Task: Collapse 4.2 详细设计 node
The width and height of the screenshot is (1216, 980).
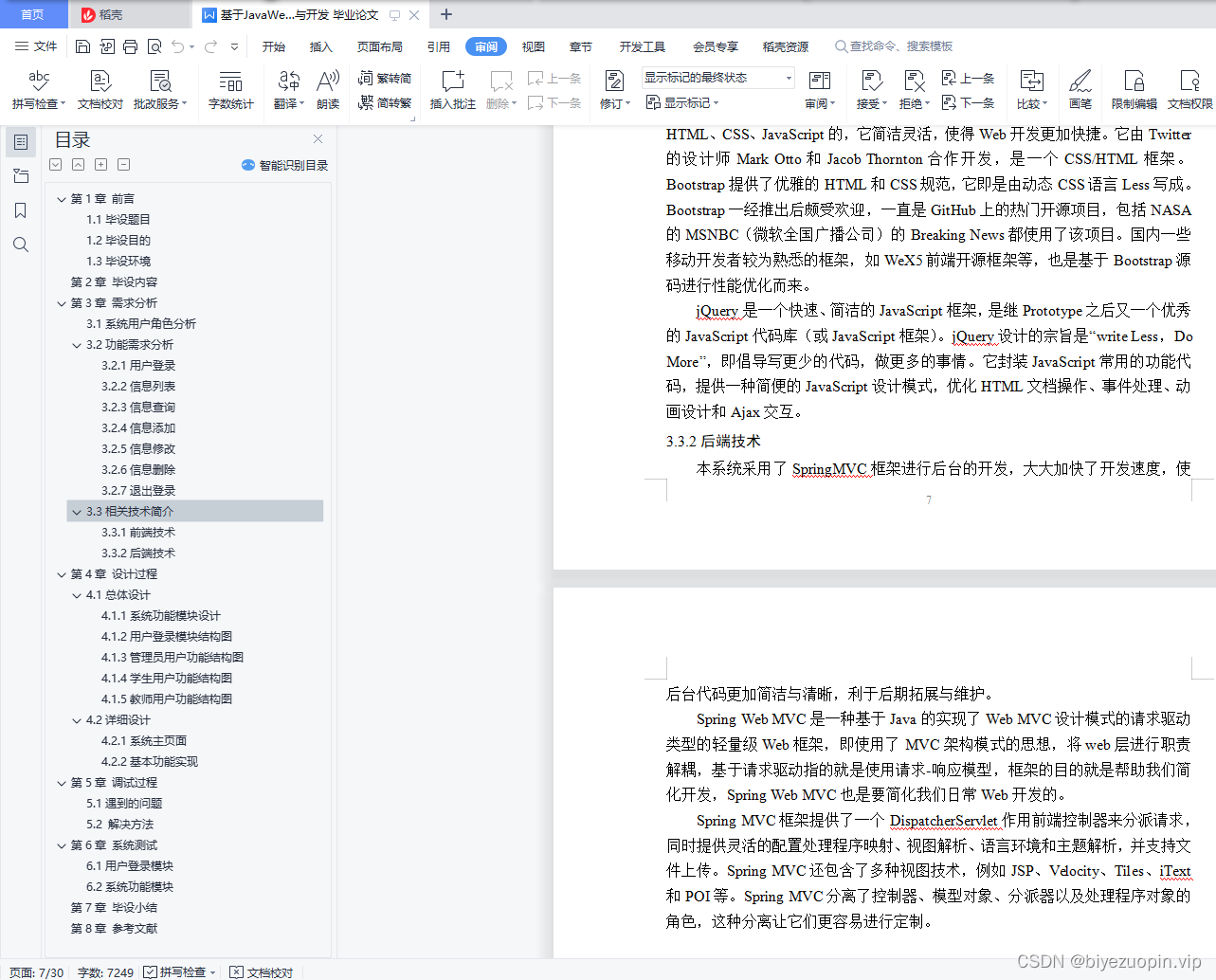Action: 77,720
